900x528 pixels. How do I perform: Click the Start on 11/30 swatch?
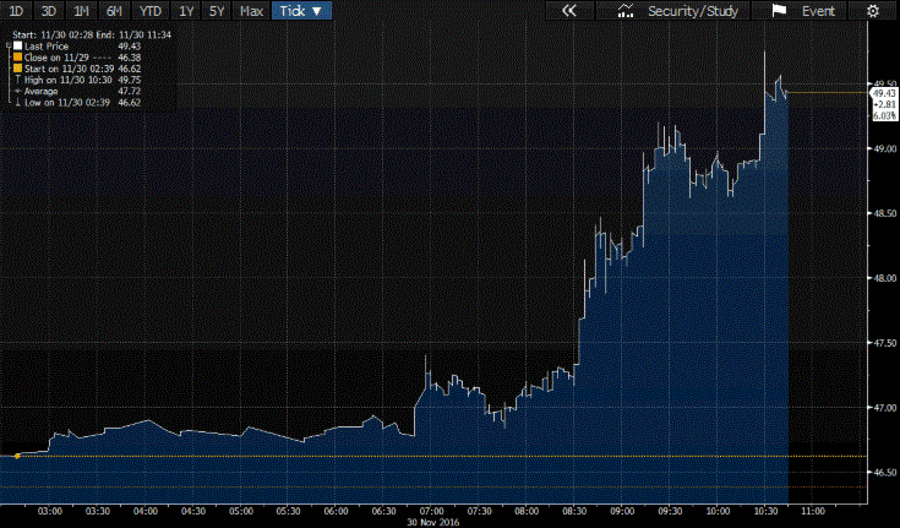pyautogui.click(x=17, y=68)
